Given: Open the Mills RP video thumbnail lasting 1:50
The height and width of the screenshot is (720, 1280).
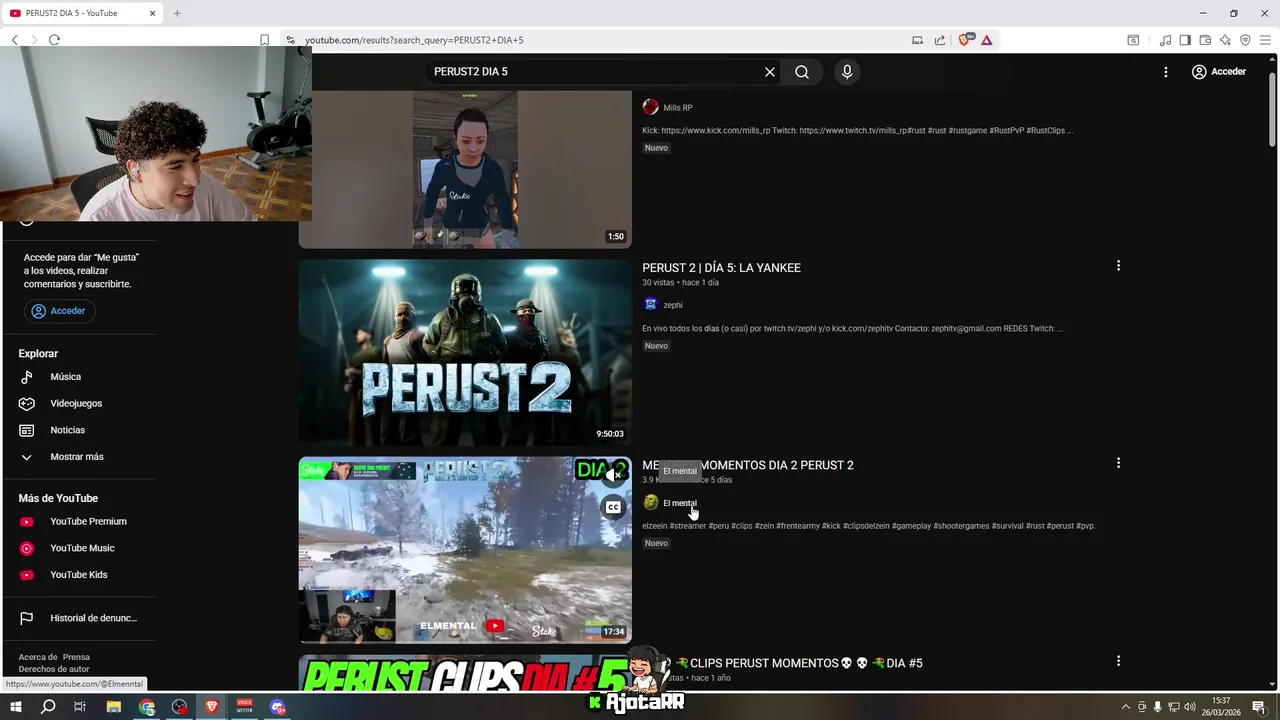Looking at the screenshot, I should (465, 169).
